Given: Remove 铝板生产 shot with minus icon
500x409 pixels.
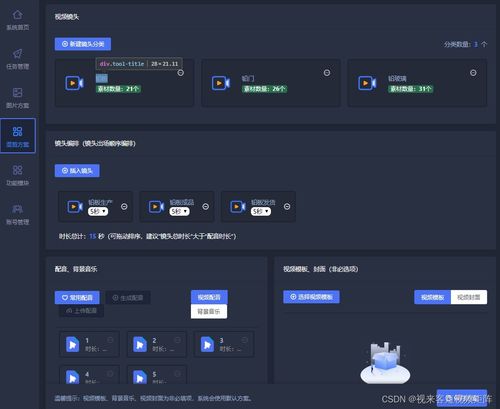Looking at the screenshot, I should (x=124, y=207).
